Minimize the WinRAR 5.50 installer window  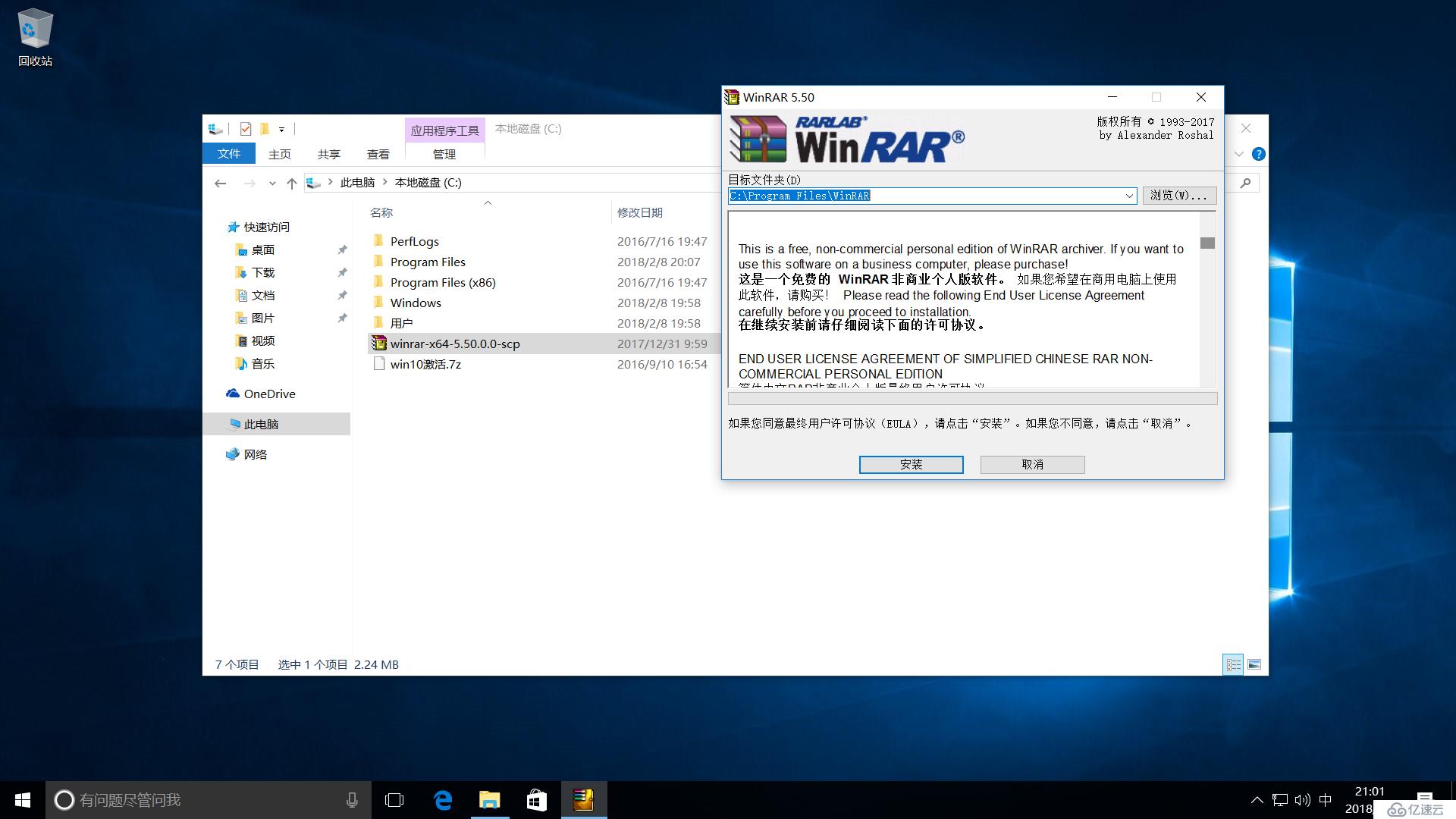click(x=1112, y=97)
